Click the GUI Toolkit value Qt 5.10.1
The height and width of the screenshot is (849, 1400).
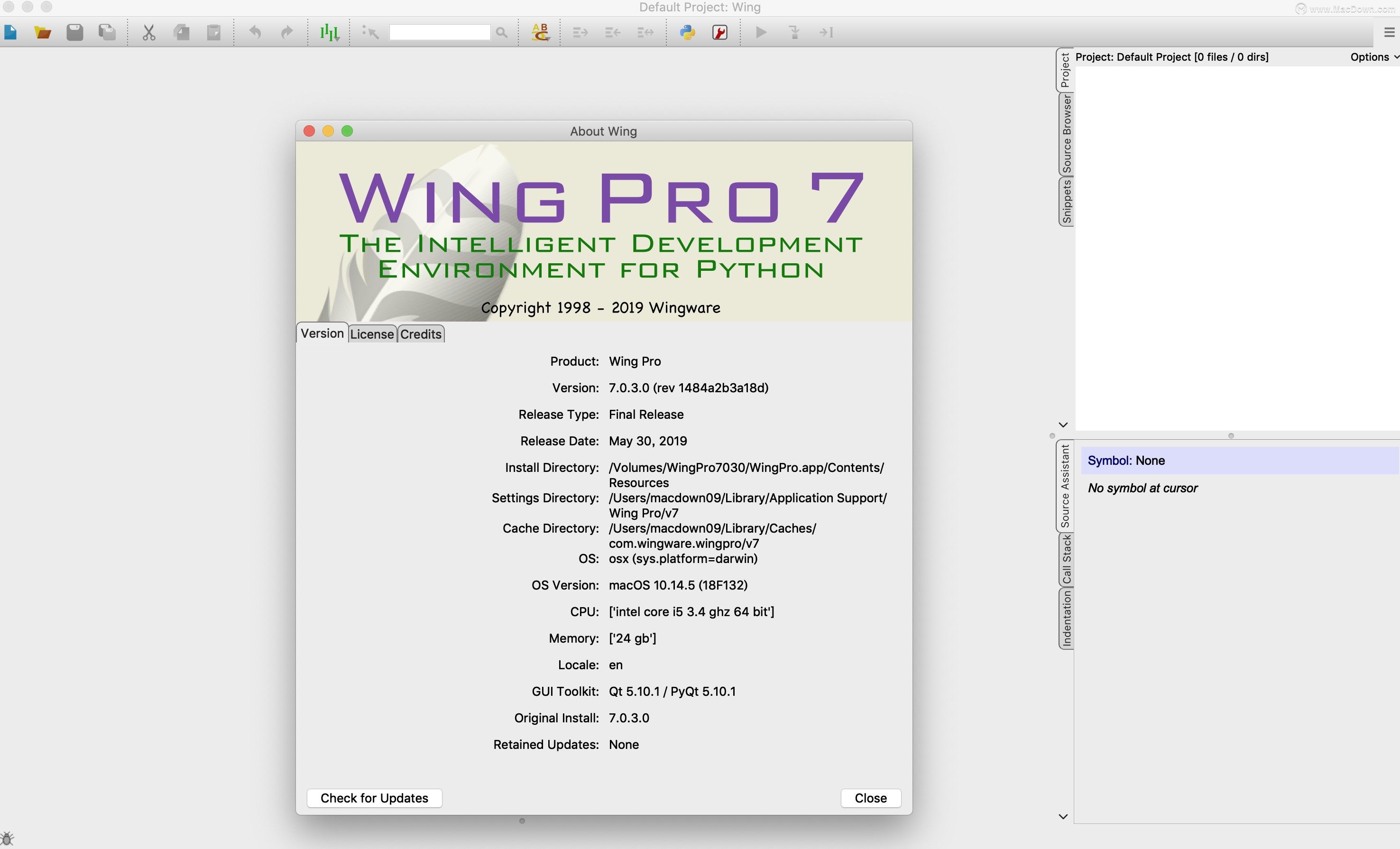[672, 692]
